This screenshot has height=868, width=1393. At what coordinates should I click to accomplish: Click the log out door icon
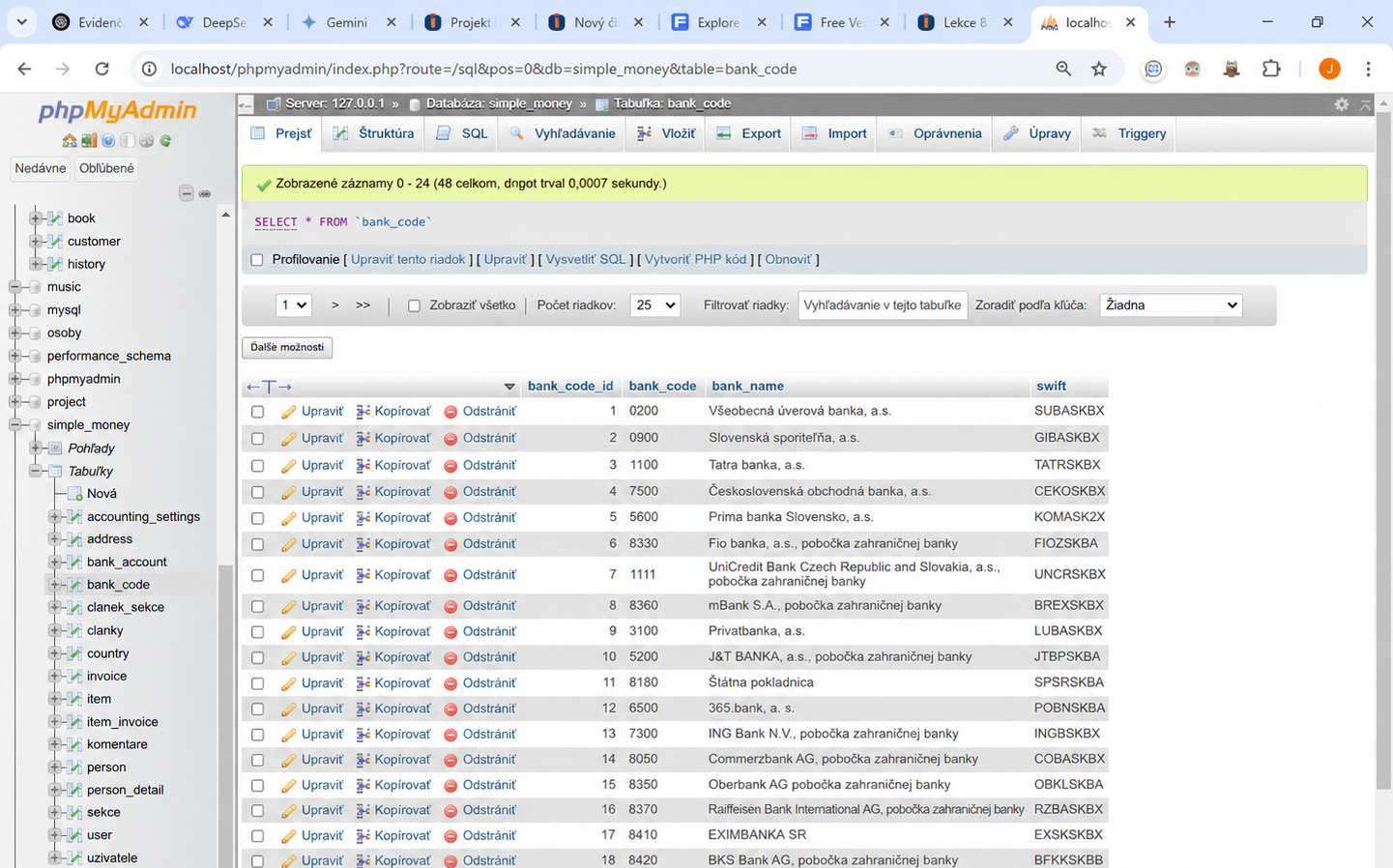pyautogui.click(x=89, y=141)
